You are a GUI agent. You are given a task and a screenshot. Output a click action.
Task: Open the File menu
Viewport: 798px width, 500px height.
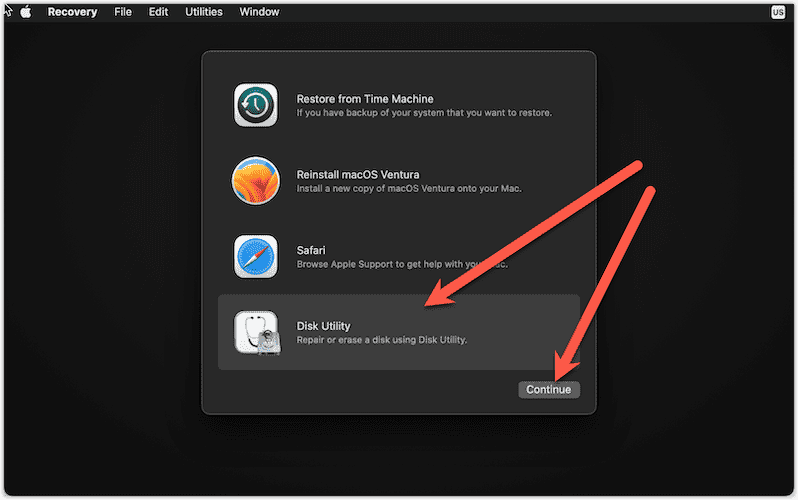(x=123, y=12)
